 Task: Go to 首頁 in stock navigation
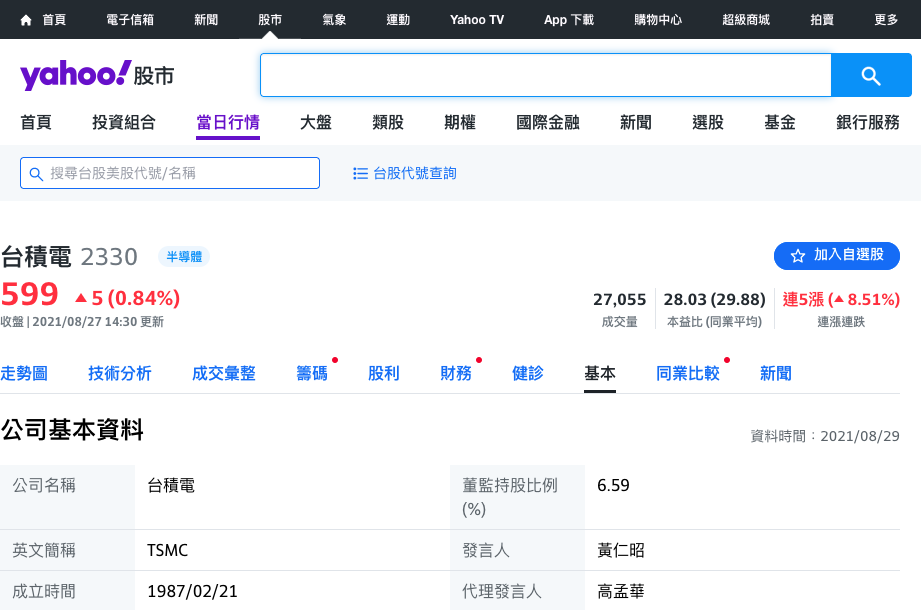pyautogui.click(x=36, y=122)
